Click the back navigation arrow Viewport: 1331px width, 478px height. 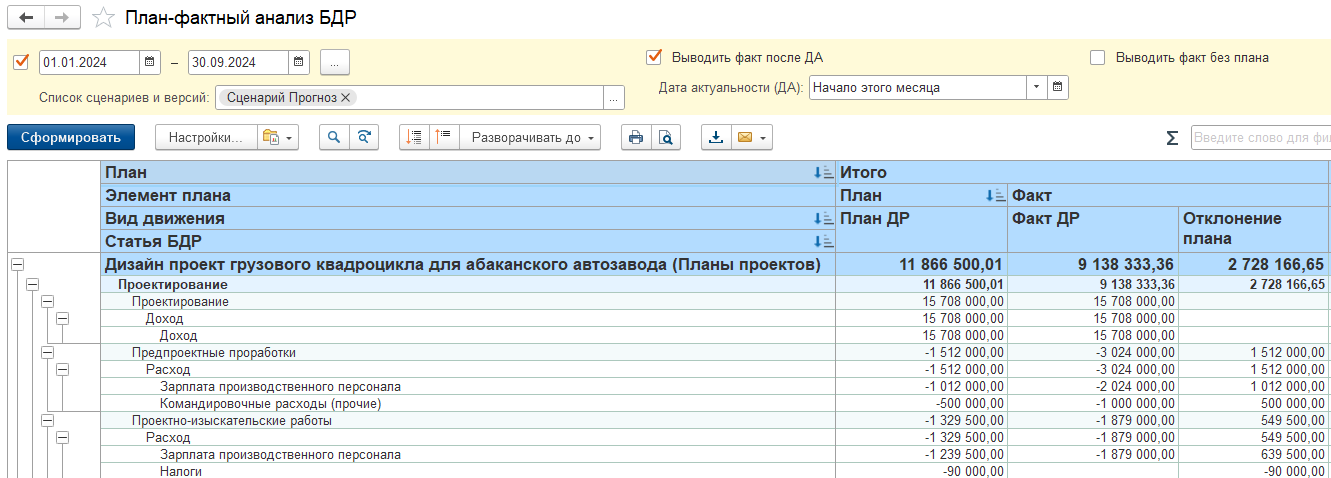pyautogui.click(x=26, y=18)
